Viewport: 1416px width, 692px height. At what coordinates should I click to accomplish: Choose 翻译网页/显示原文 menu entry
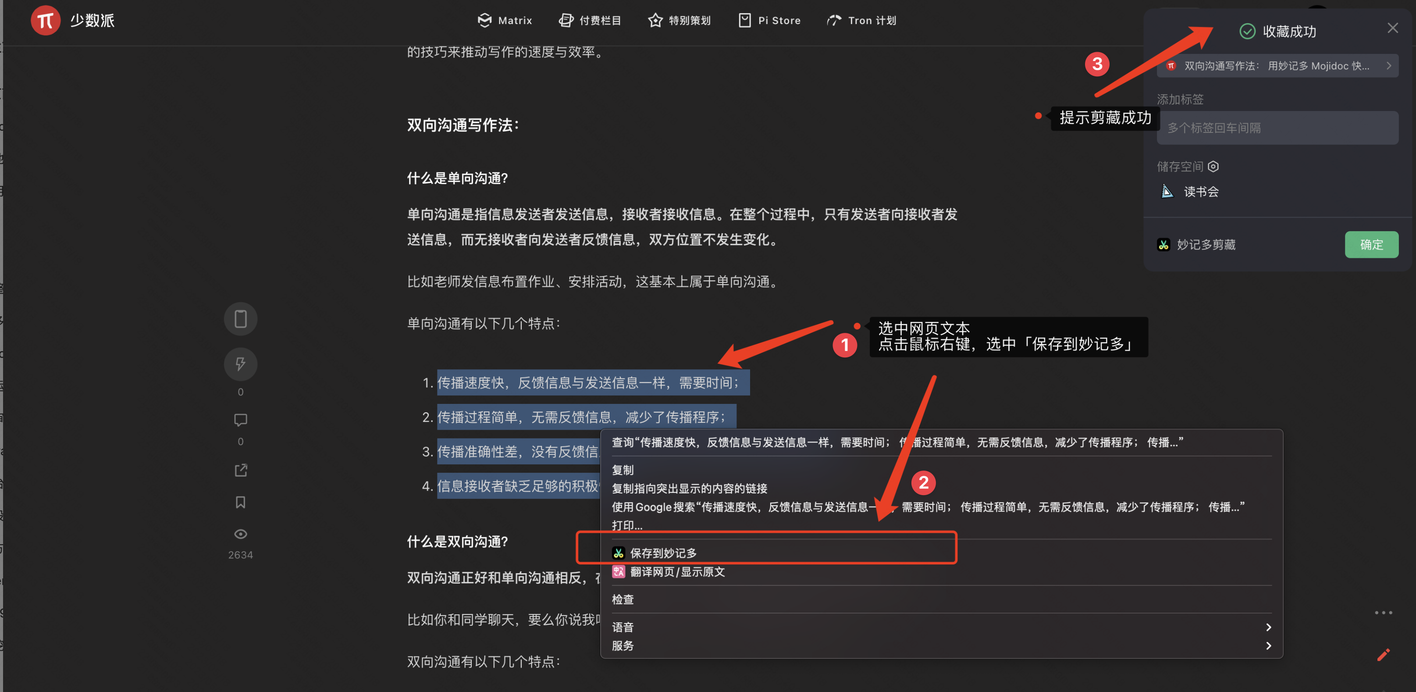tap(940, 572)
